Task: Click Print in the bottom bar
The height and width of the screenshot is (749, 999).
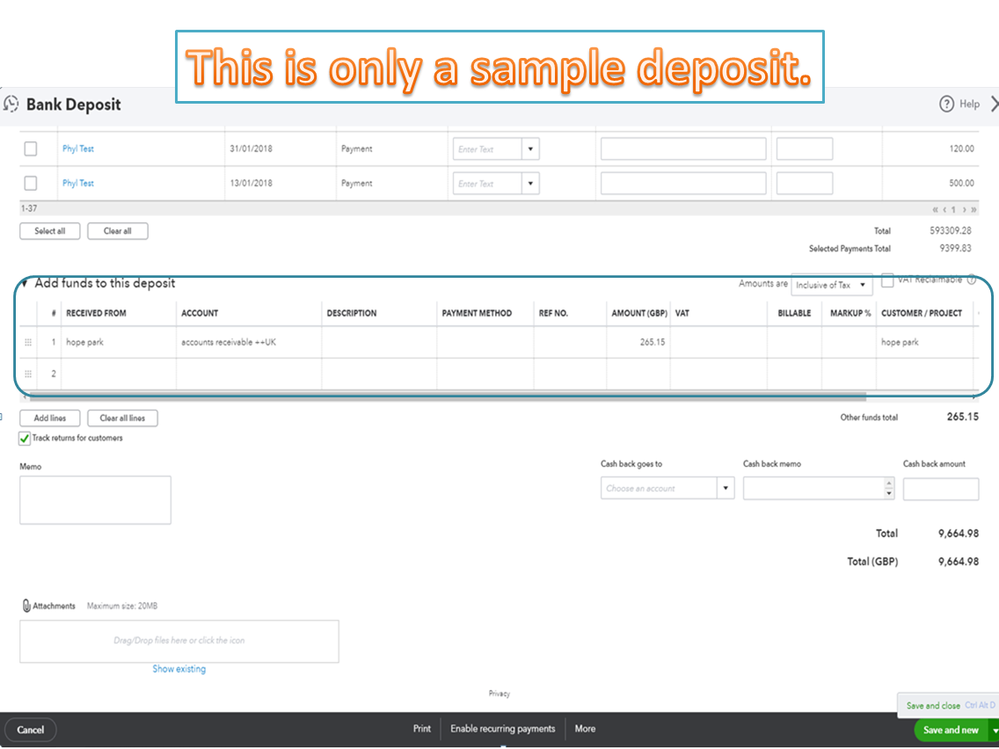Action: [x=422, y=729]
